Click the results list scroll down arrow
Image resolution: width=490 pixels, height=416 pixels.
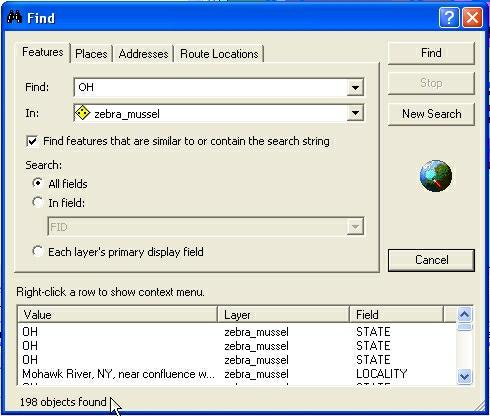tap(464, 376)
